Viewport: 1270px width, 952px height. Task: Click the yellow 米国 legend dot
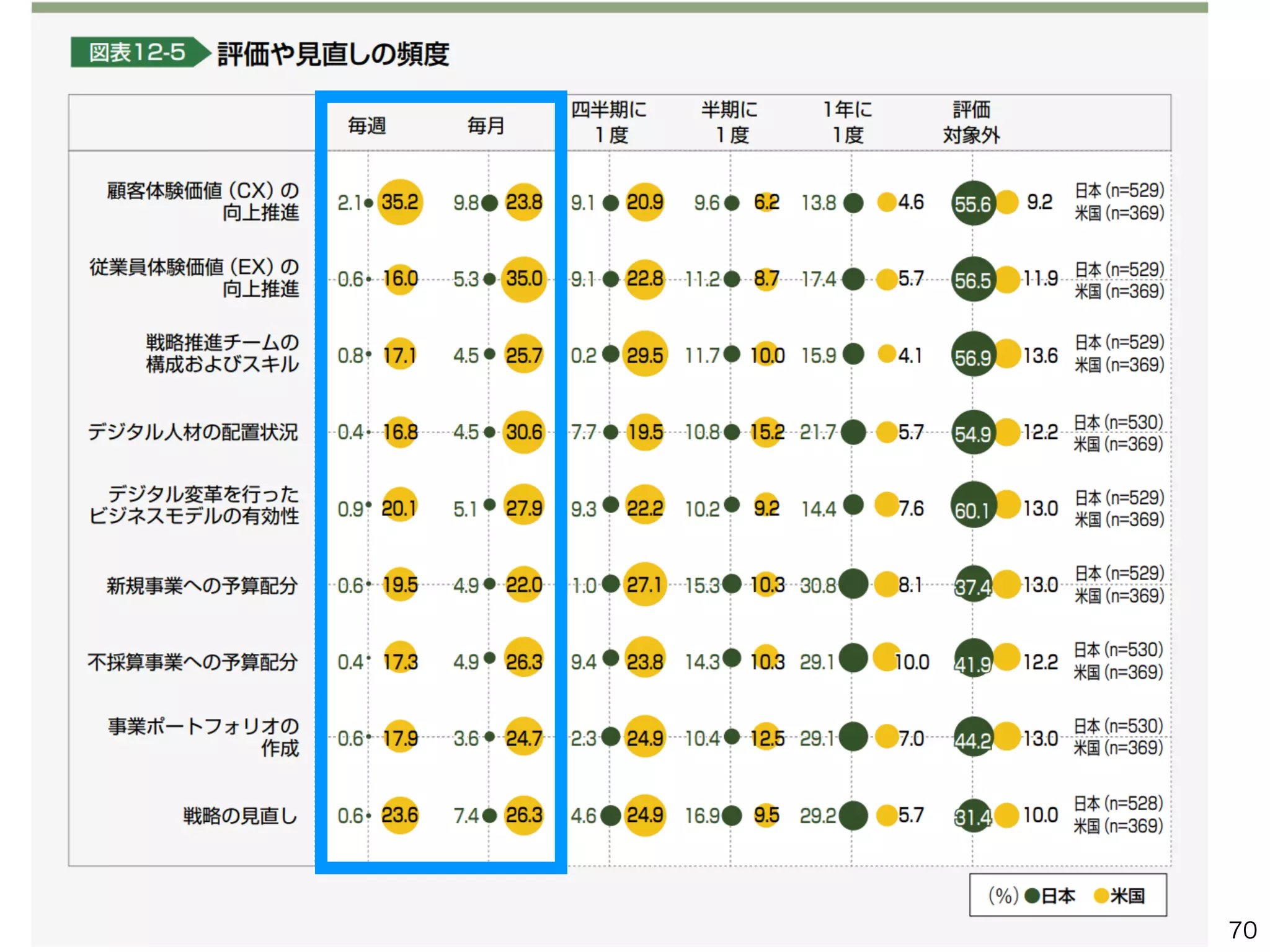pyautogui.click(x=1101, y=896)
